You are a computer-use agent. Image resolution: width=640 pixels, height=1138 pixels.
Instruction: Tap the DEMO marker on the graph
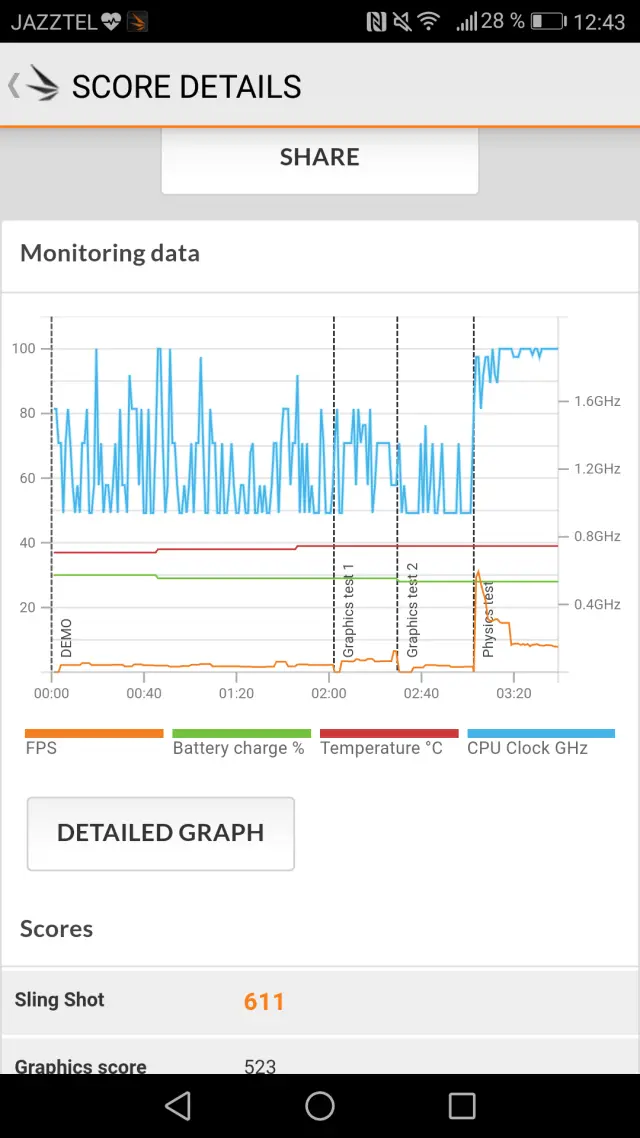pyautogui.click(x=65, y=637)
